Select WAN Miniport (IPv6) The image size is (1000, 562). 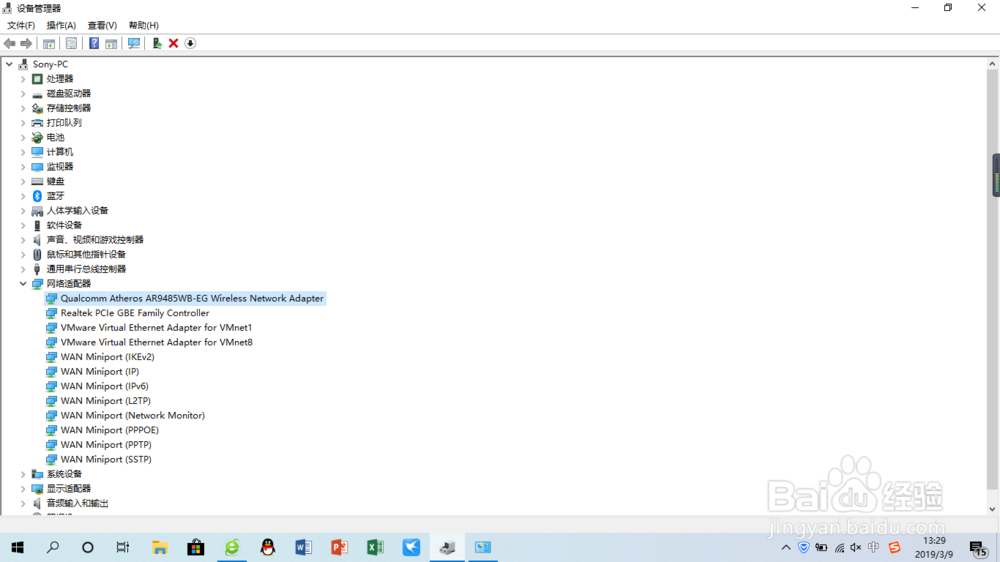(x=105, y=387)
